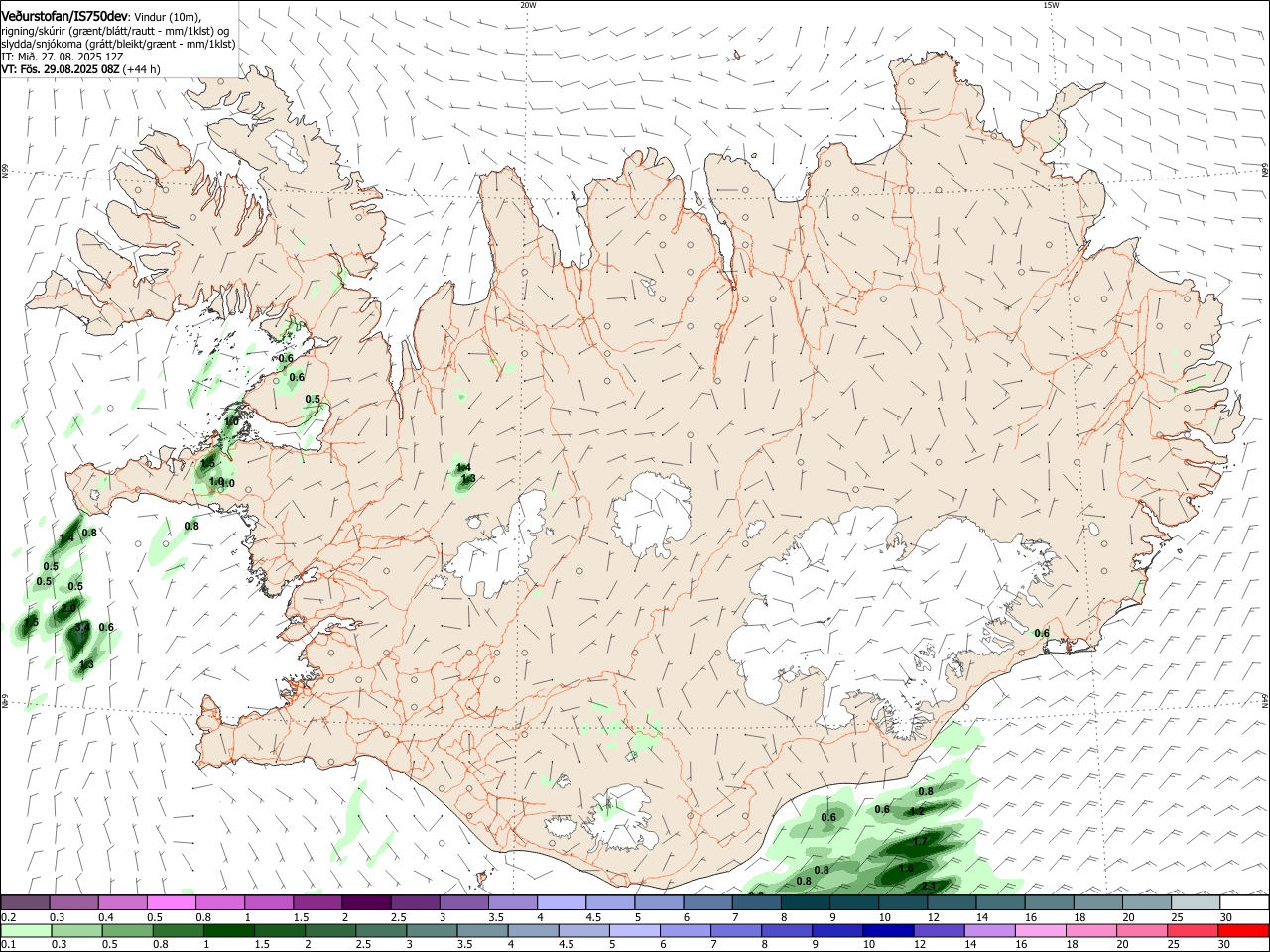Image resolution: width=1270 pixels, height=952 pixels.
Task: Pick the orchid snow swatch labeled 0.4
Action: [x=122, y=902]
